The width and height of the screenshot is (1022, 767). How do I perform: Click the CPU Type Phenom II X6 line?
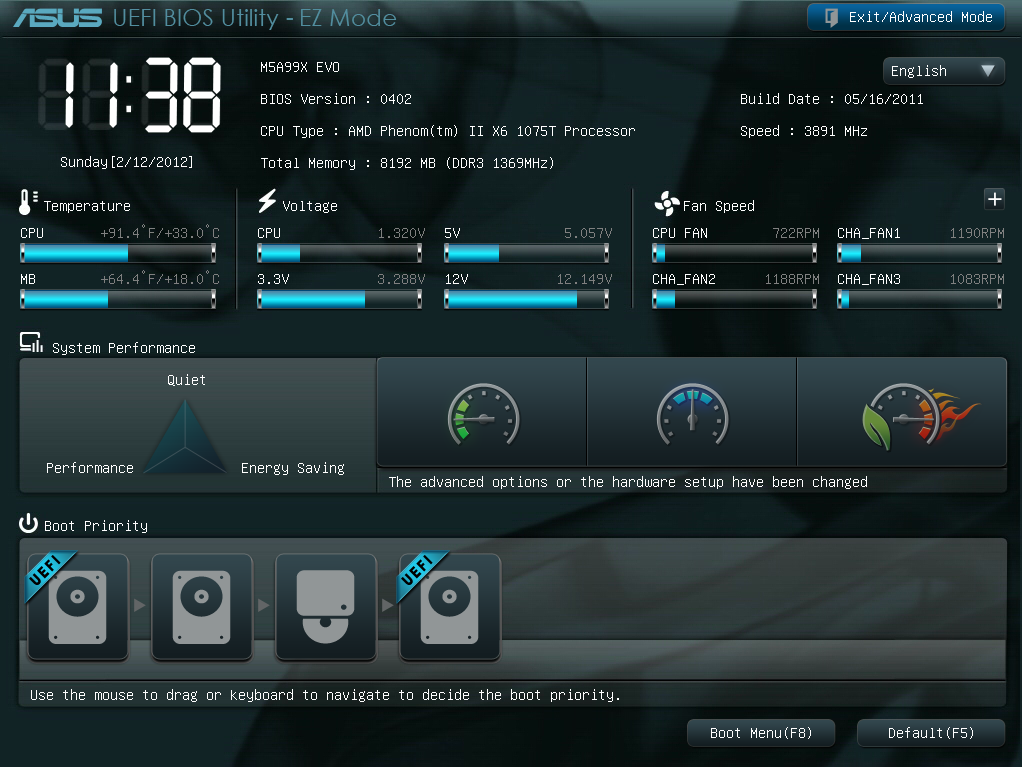(447, 132)
